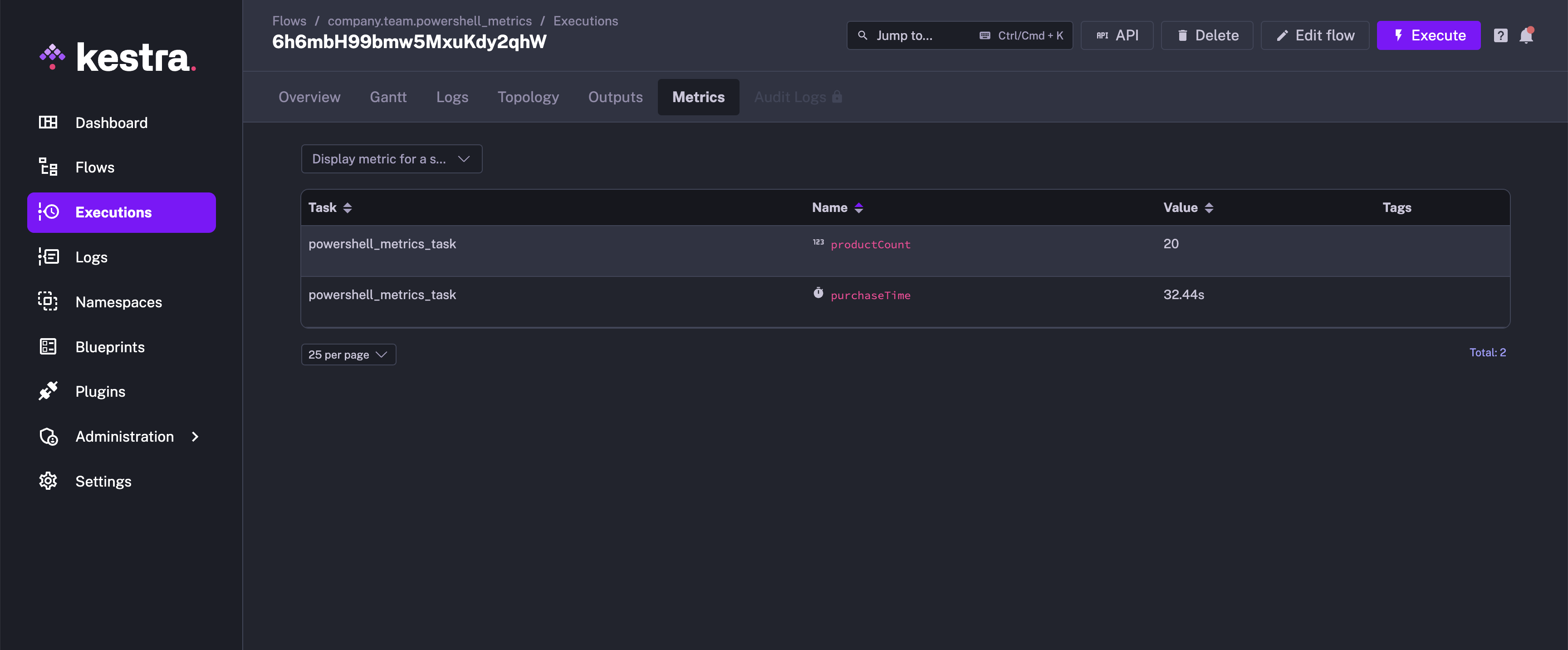The image size is (1568, 650).
Task: Open Blueprints section
Action: (x=110, y=346)
